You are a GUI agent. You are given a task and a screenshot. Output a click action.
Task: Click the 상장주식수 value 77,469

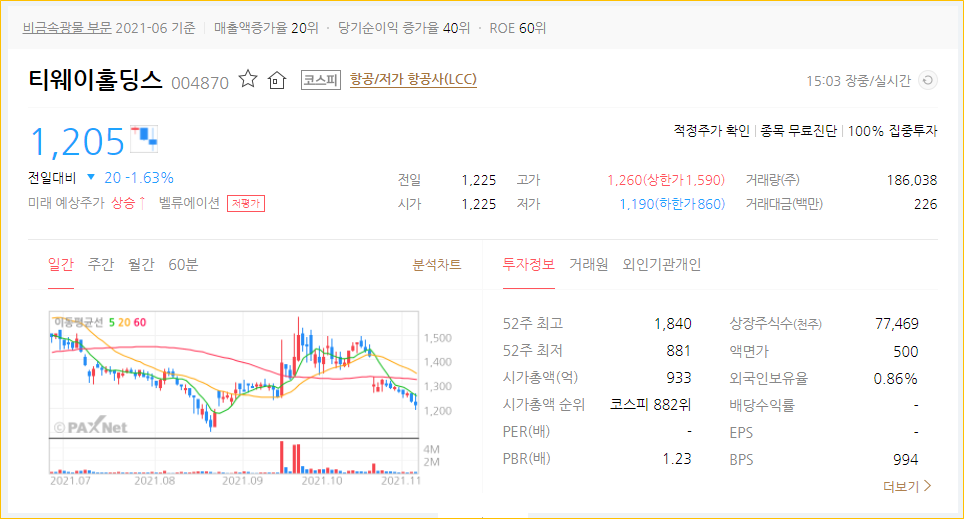tap(896, 323)
